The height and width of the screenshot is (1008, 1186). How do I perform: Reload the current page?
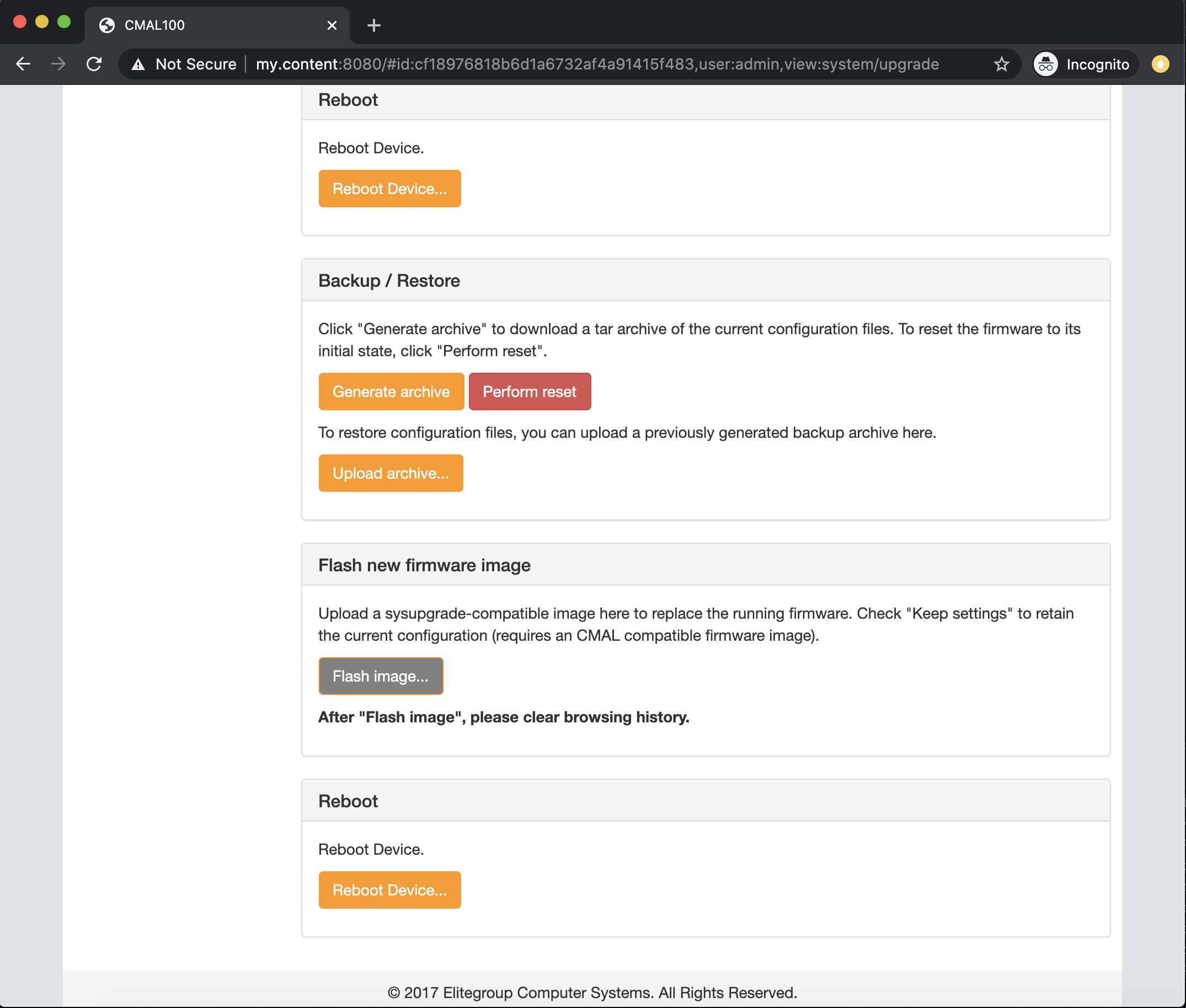pos(94,64)
